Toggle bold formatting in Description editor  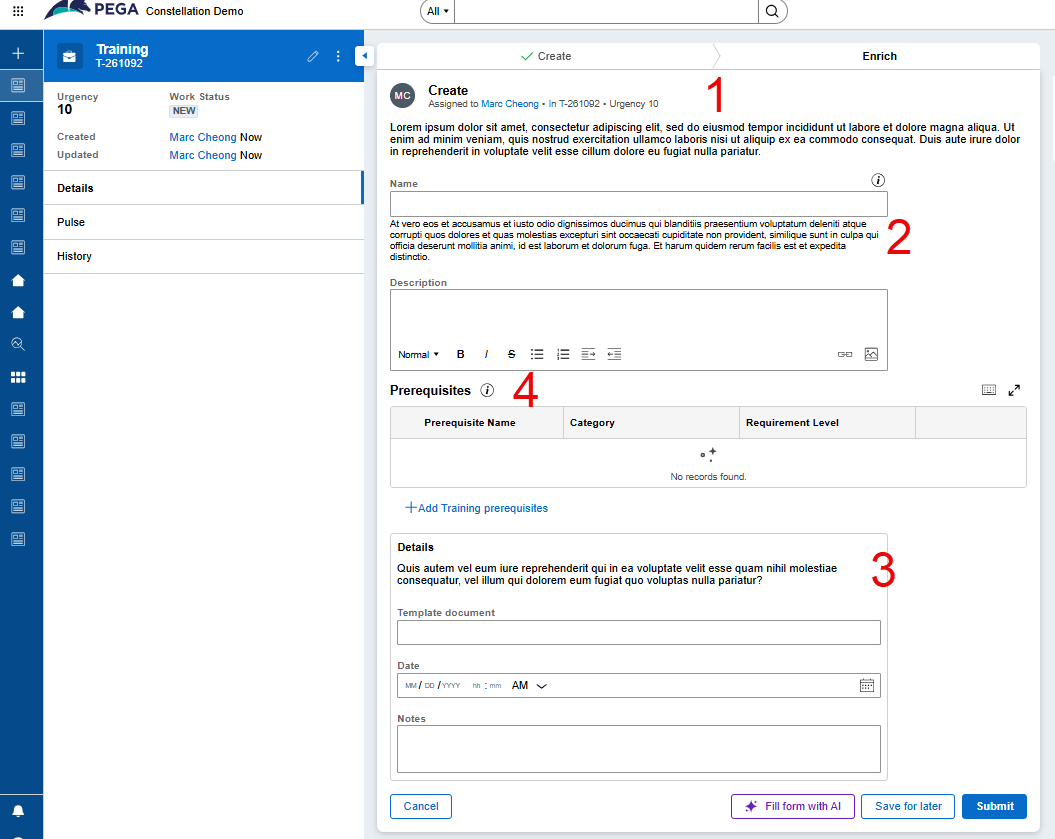point(461,354)
